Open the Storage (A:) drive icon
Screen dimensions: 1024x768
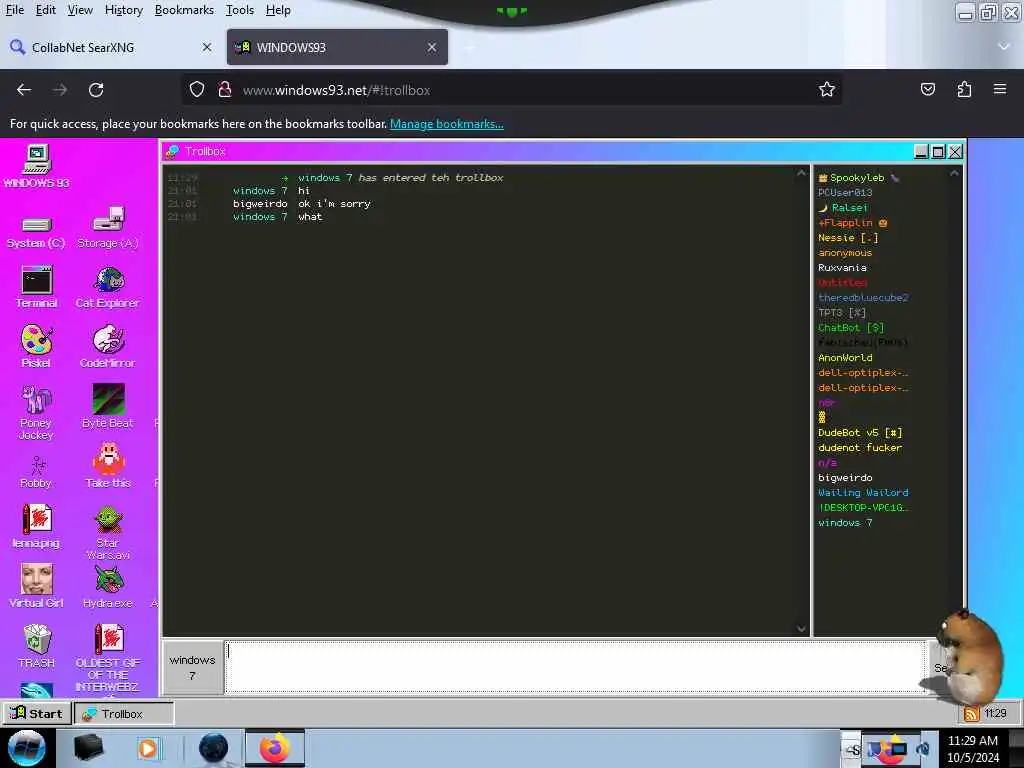[108, 227]
